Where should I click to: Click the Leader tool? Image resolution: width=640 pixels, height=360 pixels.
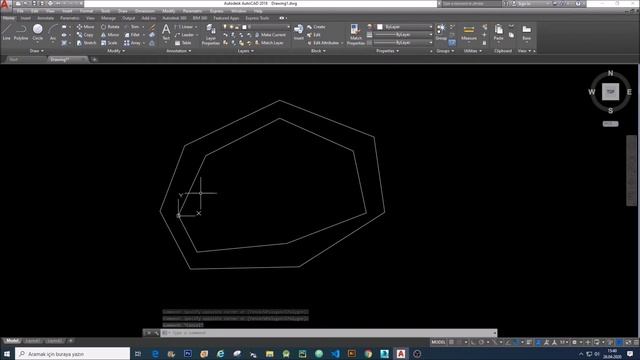pyautogui.click(x=184, y=35)
